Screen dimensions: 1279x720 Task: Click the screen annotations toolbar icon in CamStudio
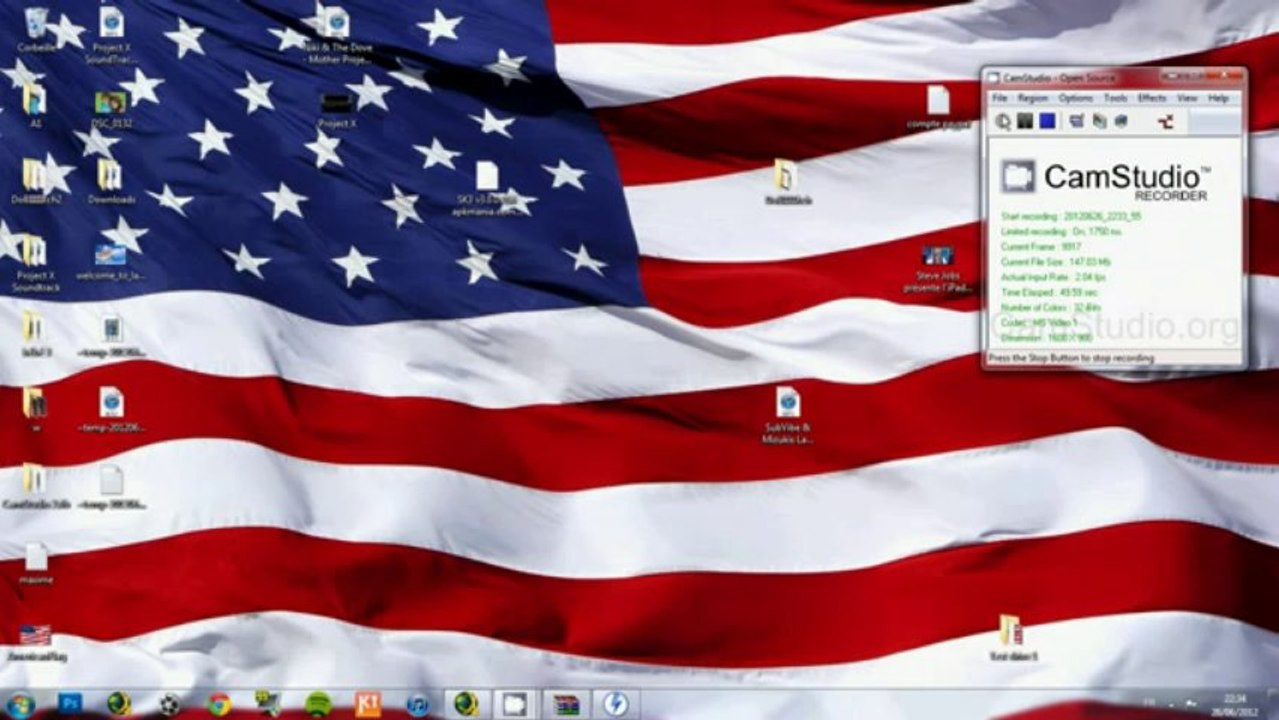[1099, 121]
